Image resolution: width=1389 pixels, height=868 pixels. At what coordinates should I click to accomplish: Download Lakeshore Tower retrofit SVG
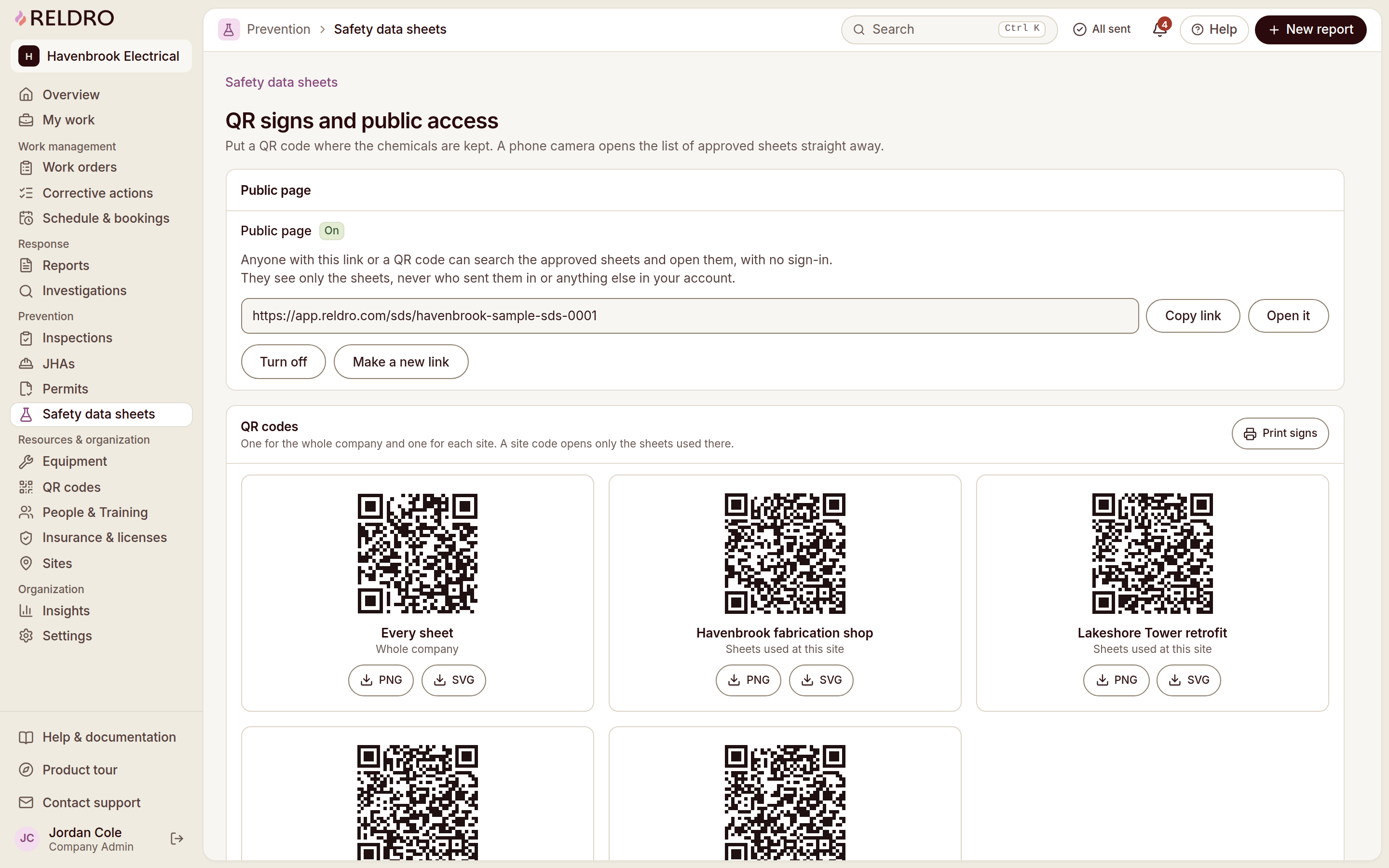1188,680
